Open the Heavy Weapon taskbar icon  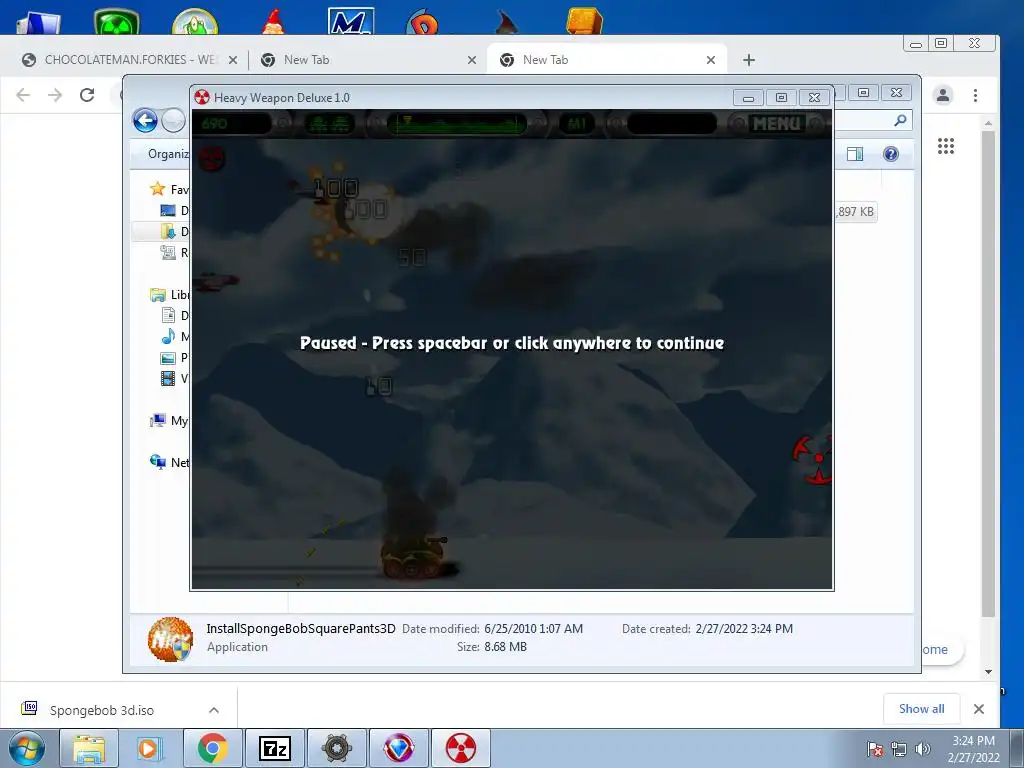point(461,748)
